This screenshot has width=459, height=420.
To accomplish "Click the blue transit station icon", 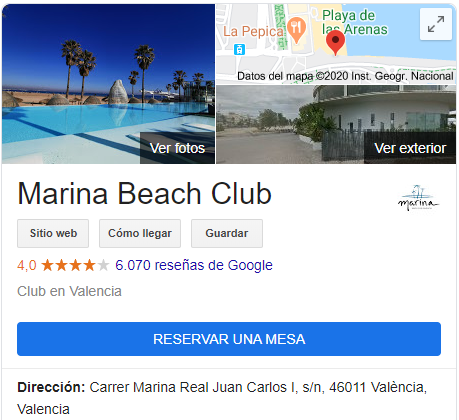I will [x=239, y=49].
